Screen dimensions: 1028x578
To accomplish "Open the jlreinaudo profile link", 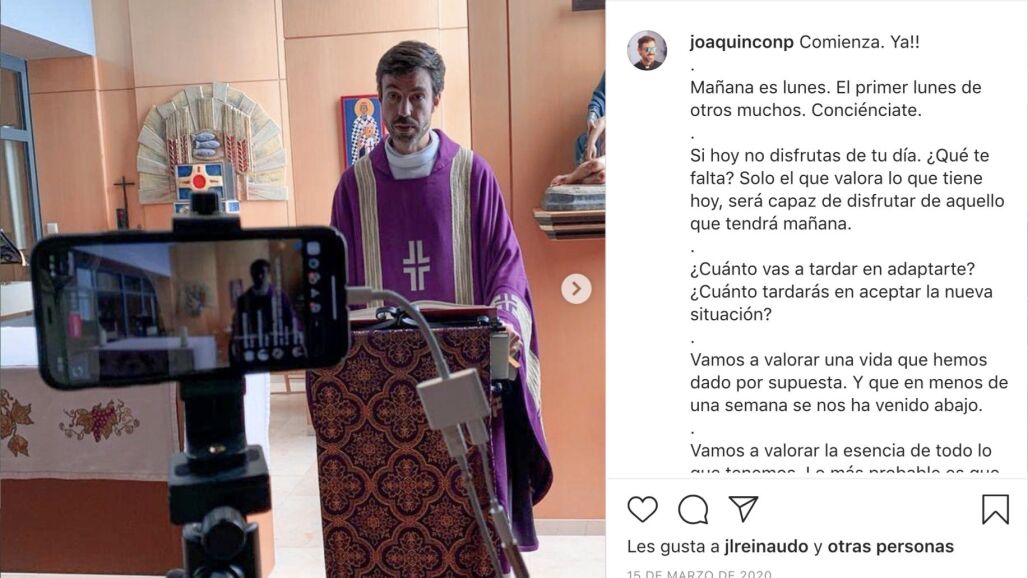I will 766,547.
